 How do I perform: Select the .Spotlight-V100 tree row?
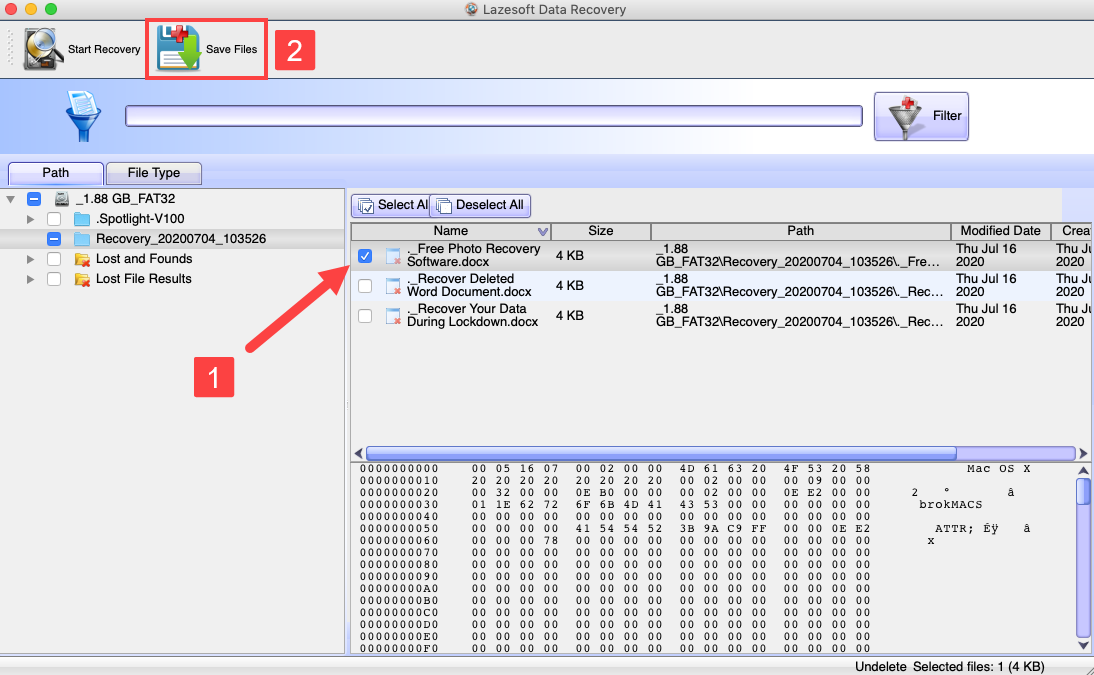pyautogui.click(x=172, y=219)
